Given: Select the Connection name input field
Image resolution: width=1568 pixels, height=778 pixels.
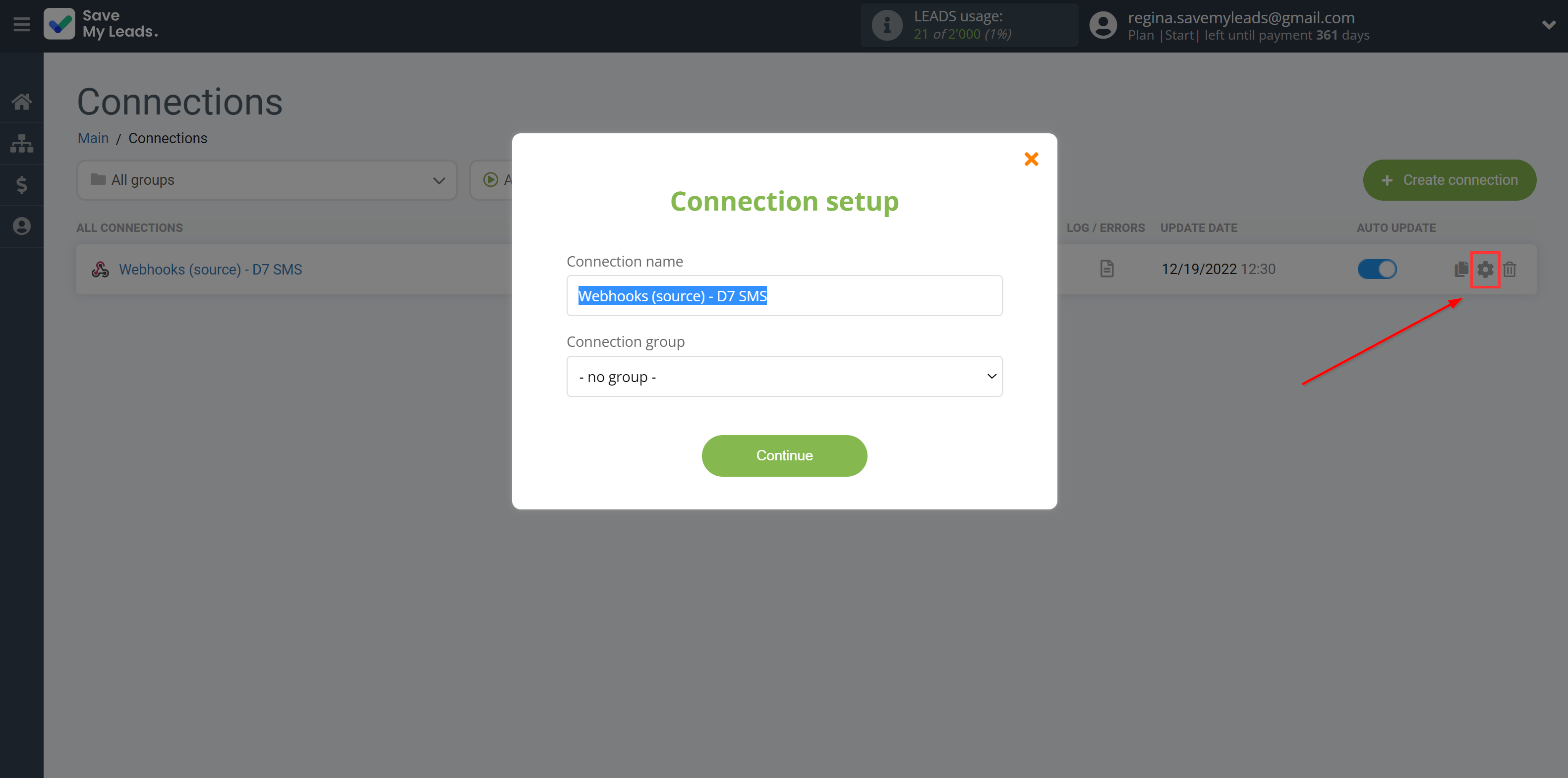Looking at the screenshot, I should click(x=784, y=296).
